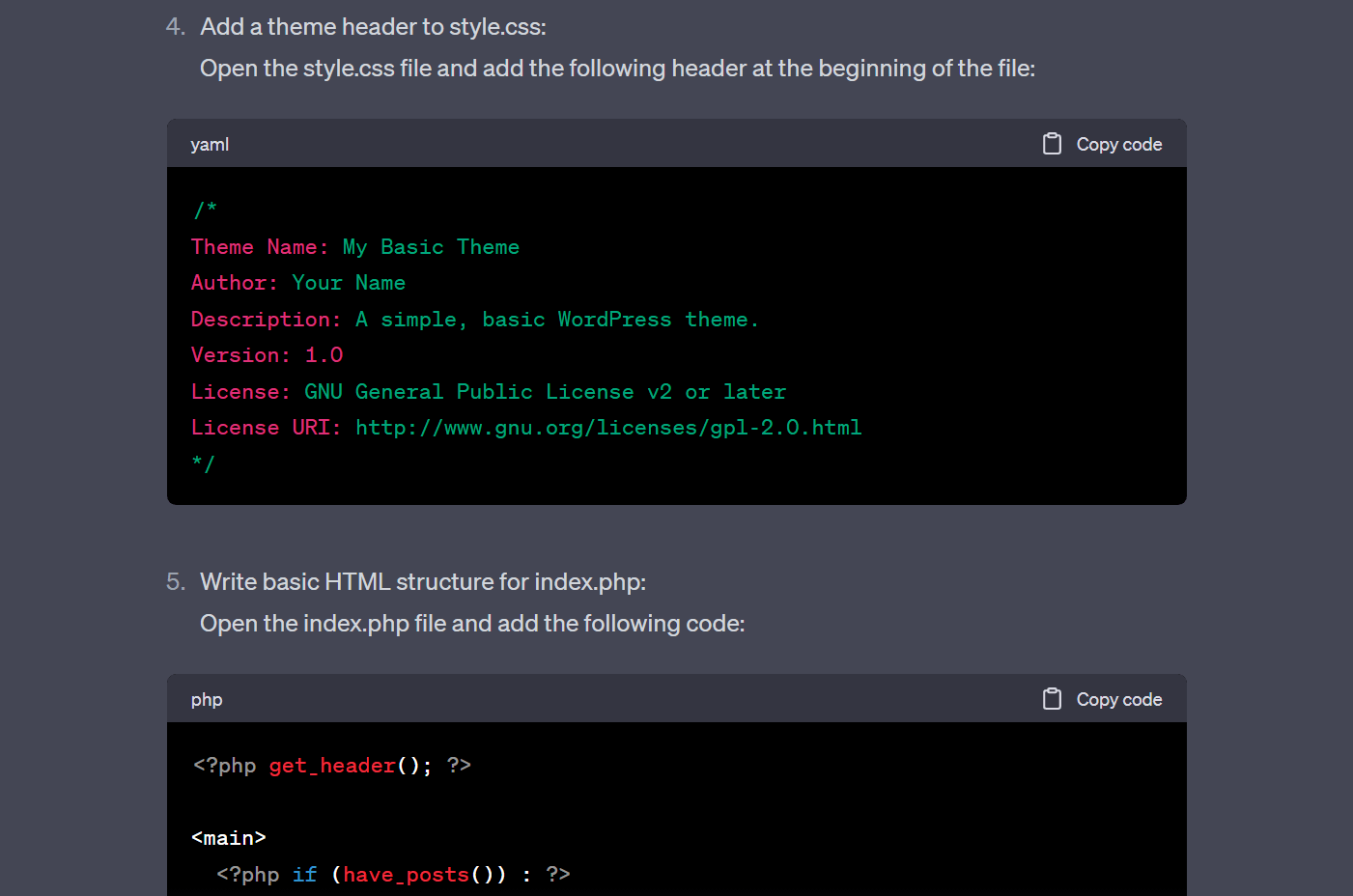Click the closing */ comment marker

click(204, 463)
